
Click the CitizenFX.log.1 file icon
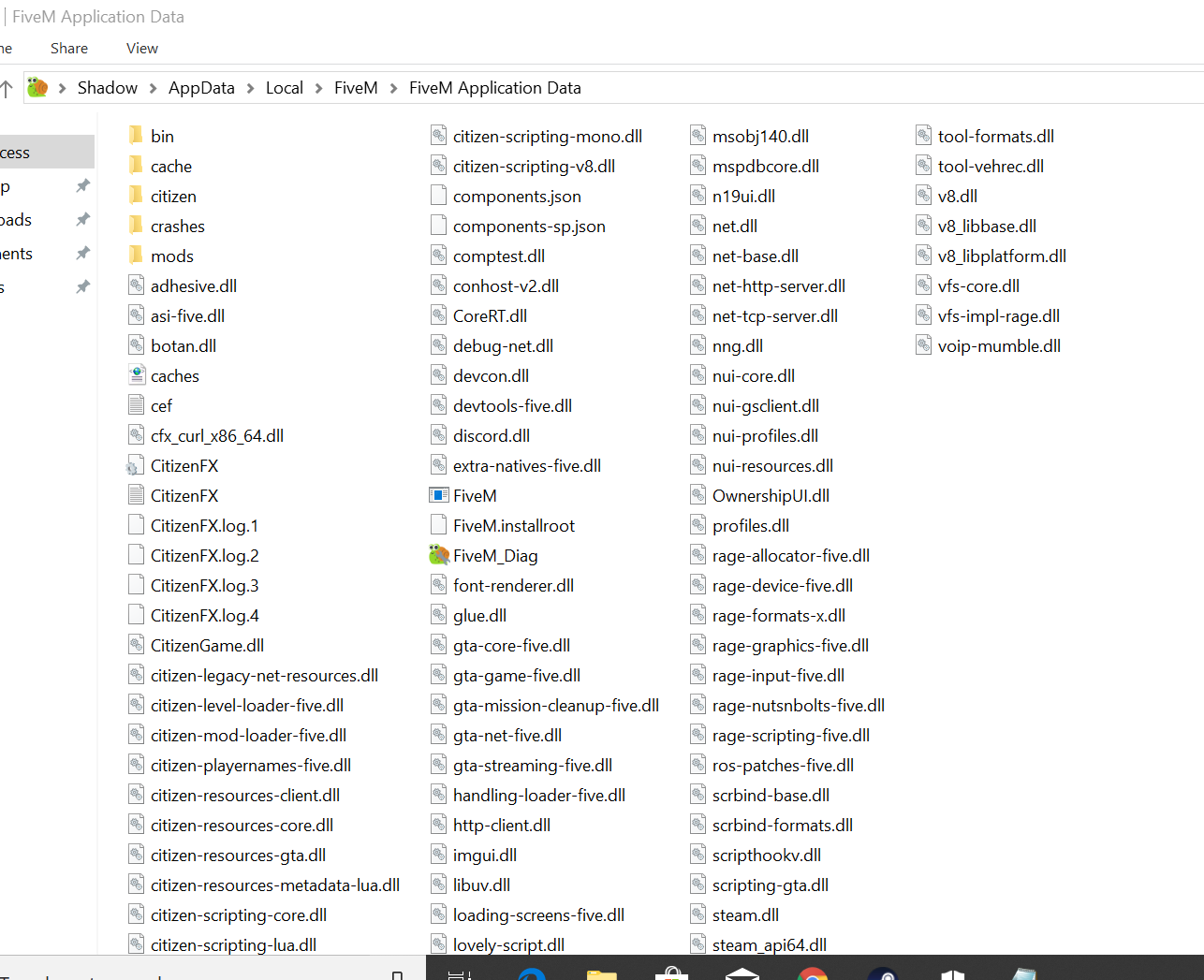pyautogui.click(x=137, y=525)
